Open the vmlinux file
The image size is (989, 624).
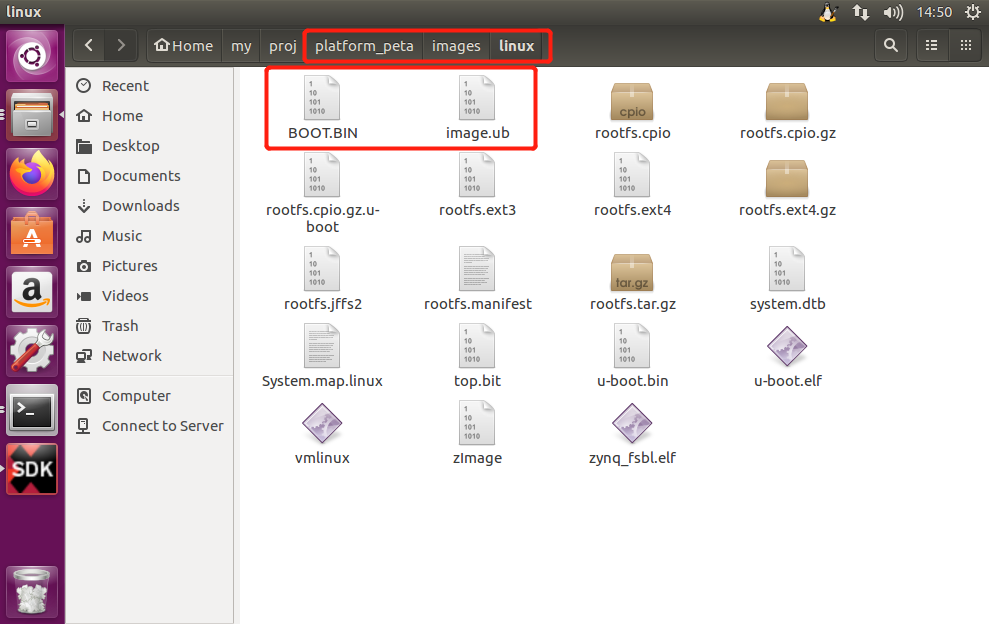(322, 423)
